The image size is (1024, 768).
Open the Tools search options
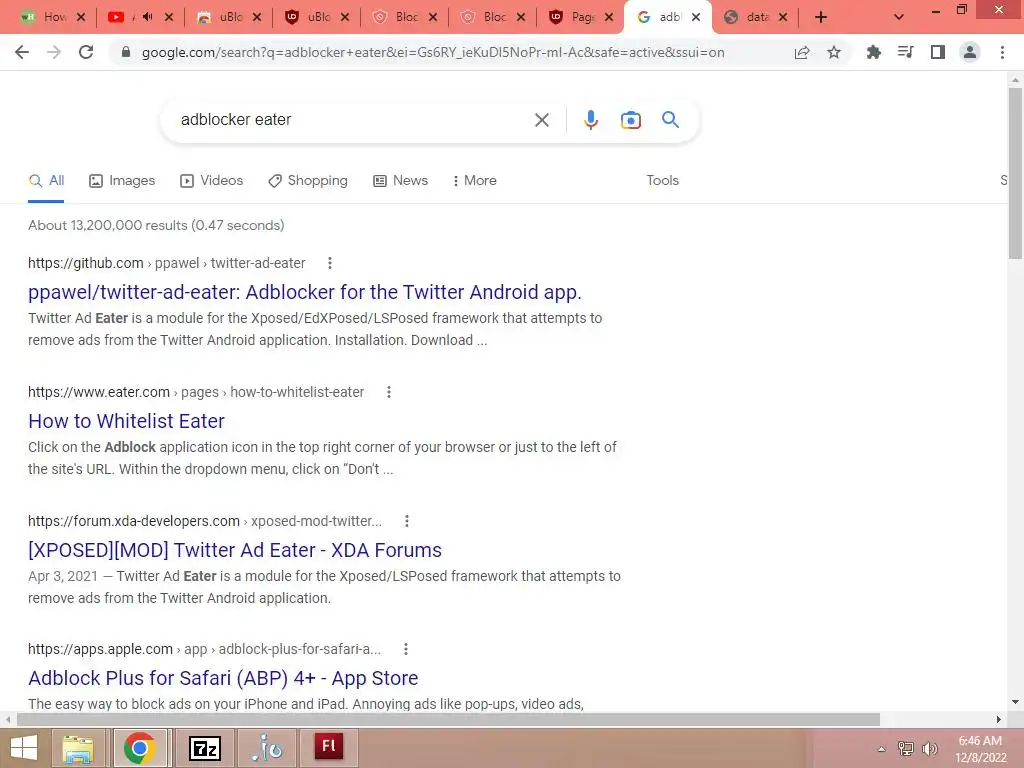pyautogui.click(x=662, y=180)
